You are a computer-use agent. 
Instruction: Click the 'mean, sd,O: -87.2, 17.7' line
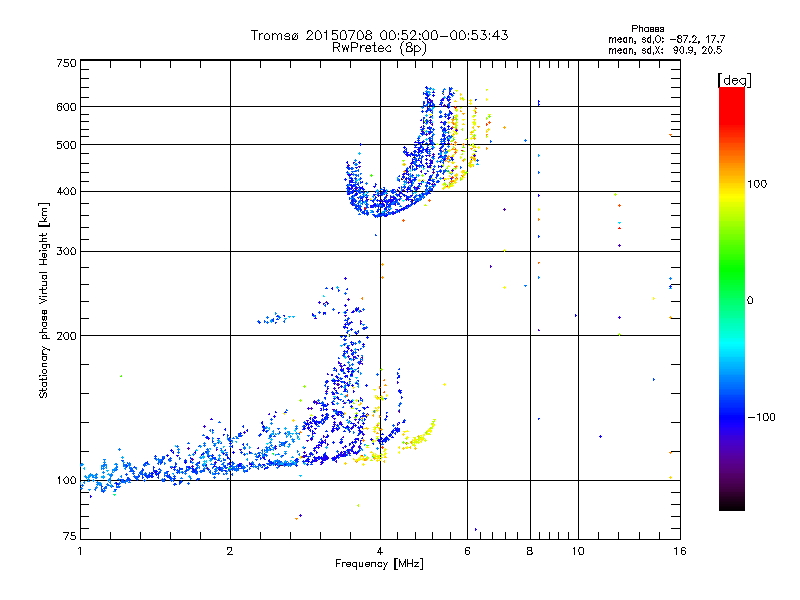coord(666,39)
